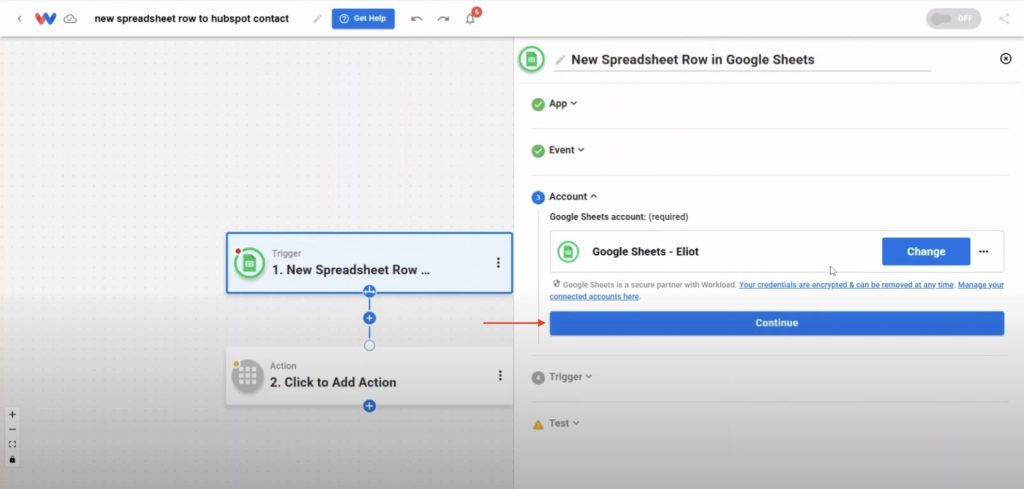Click the empty circle node above action card

pos(369,345)
